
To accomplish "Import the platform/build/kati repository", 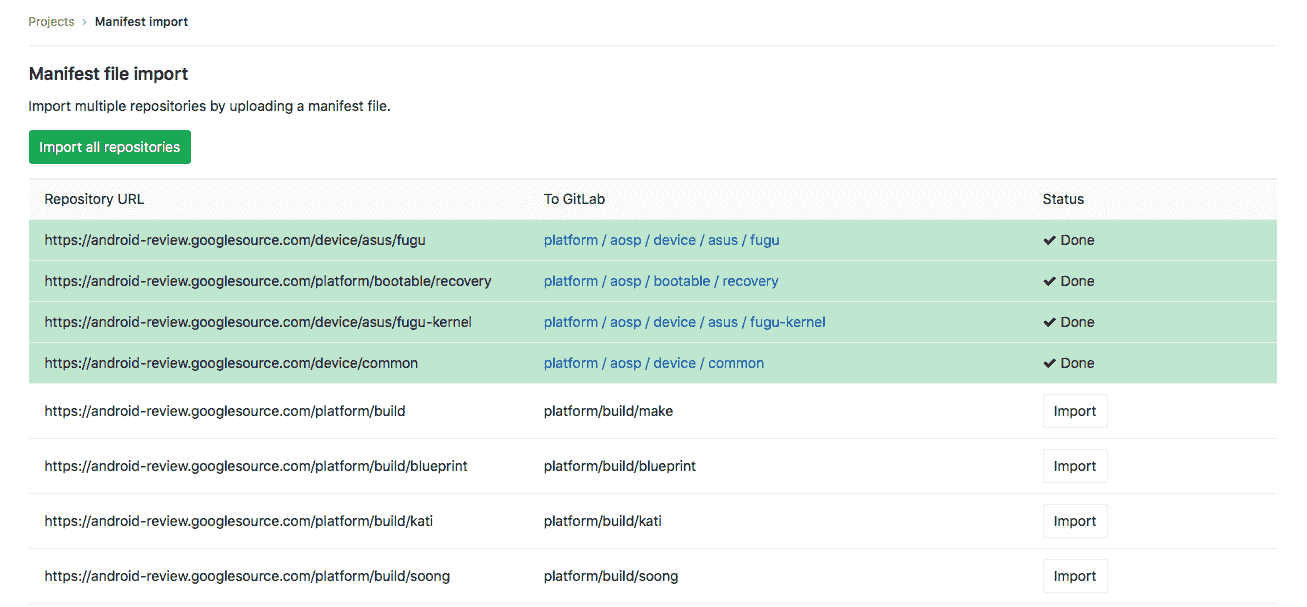I will coord(1075,520).
